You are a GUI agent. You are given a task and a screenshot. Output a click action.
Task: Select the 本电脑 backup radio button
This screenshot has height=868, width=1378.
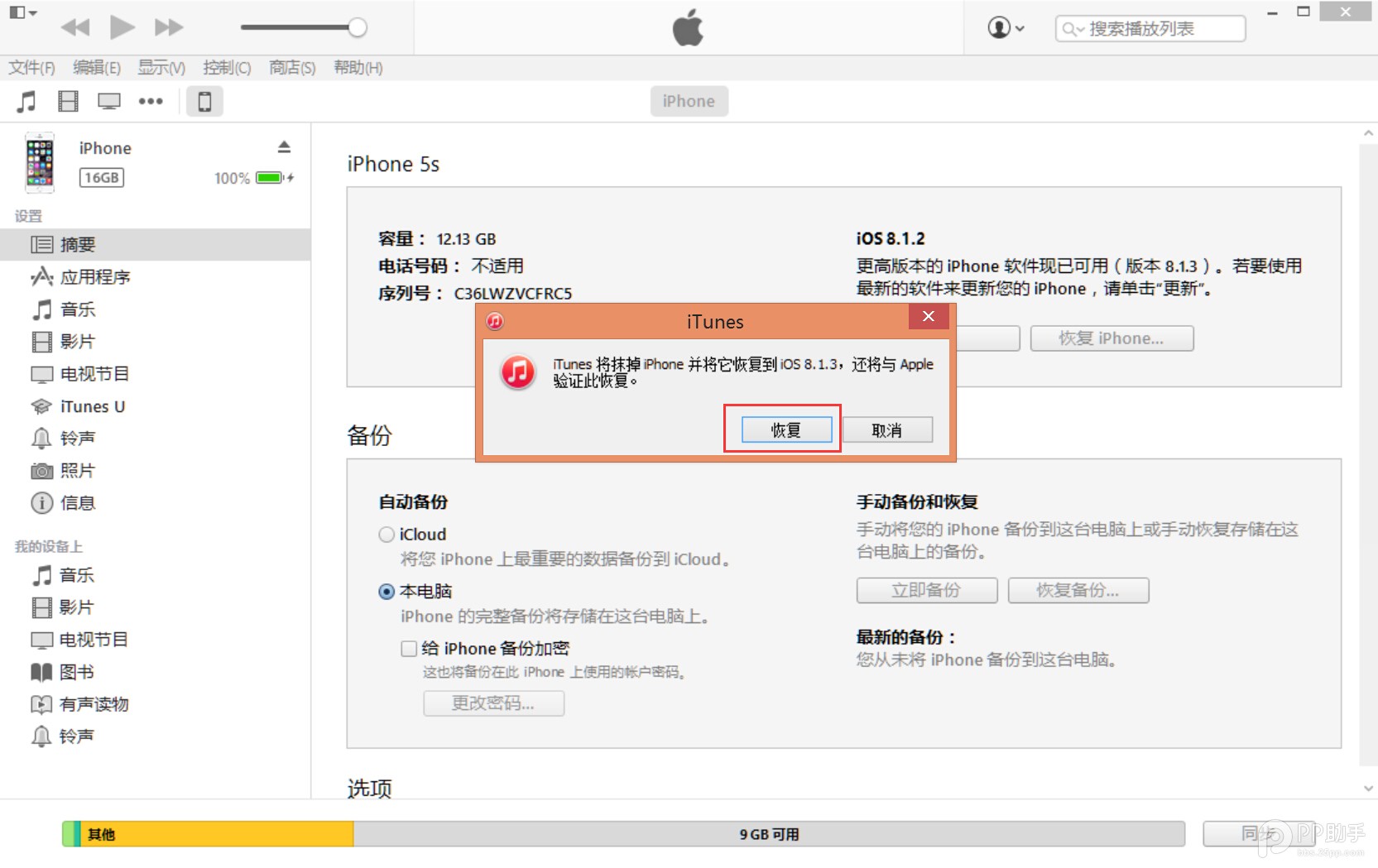[x=386, y=591]
